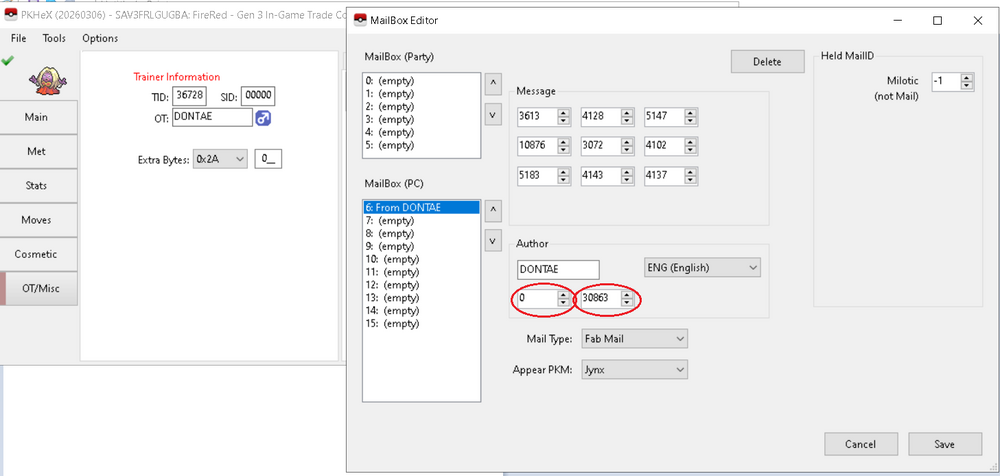Screen dimensions: 1000x476
Task: Click the male gender symbol icon
Action: tap(263, 118)
